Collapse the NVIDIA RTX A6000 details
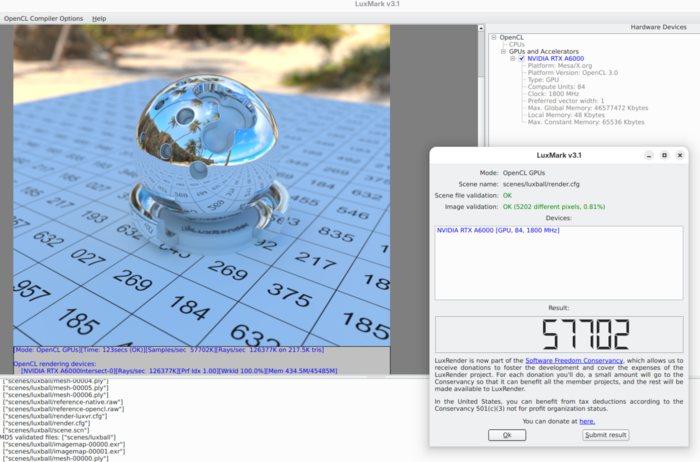Image resolution: width=700 pixels, height=462 pixels. tap(512, 58)
